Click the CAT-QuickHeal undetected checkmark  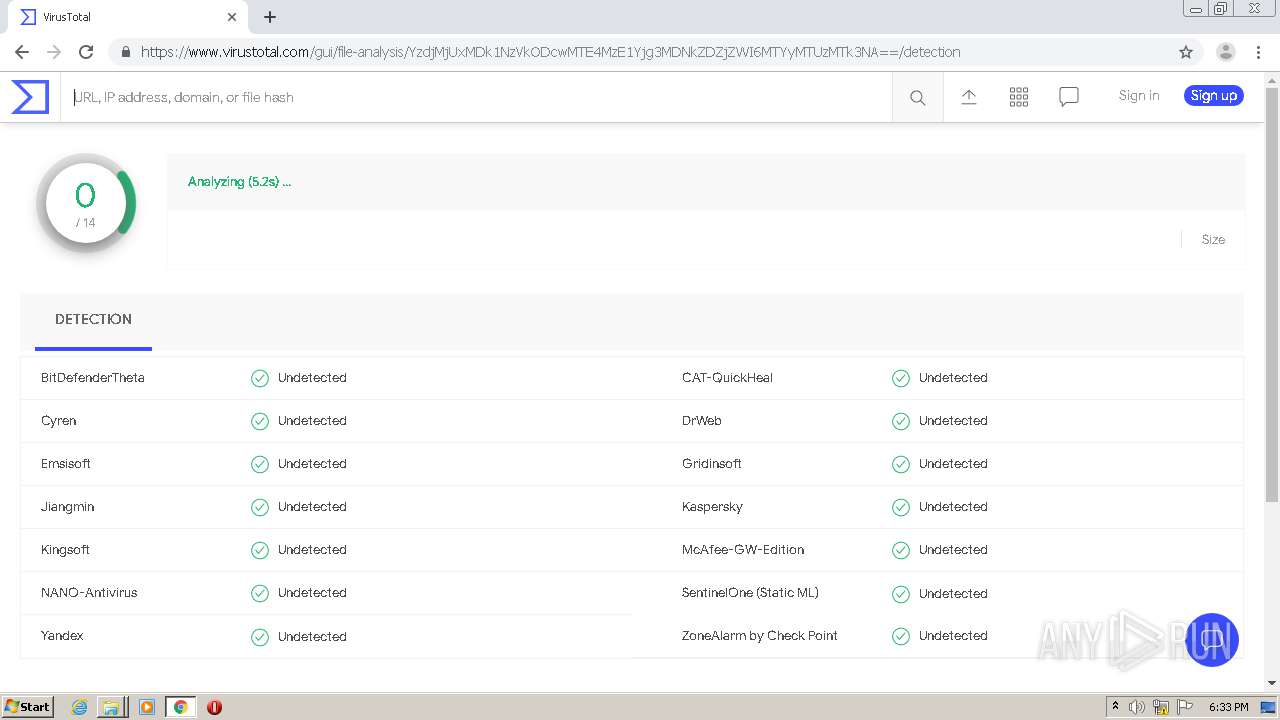tap(901, 378)
